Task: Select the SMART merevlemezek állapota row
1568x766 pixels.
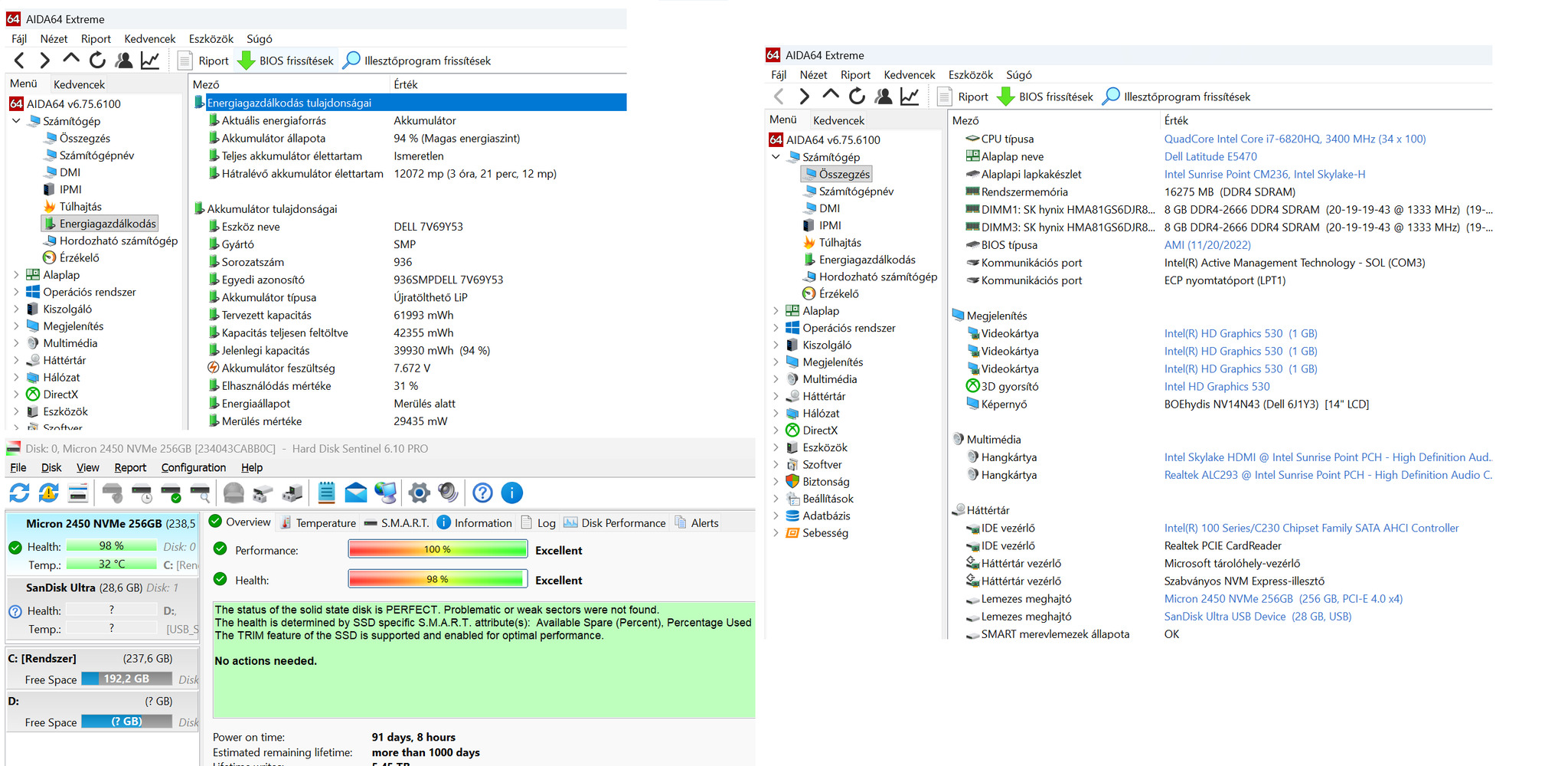Action: point(1221,633)
